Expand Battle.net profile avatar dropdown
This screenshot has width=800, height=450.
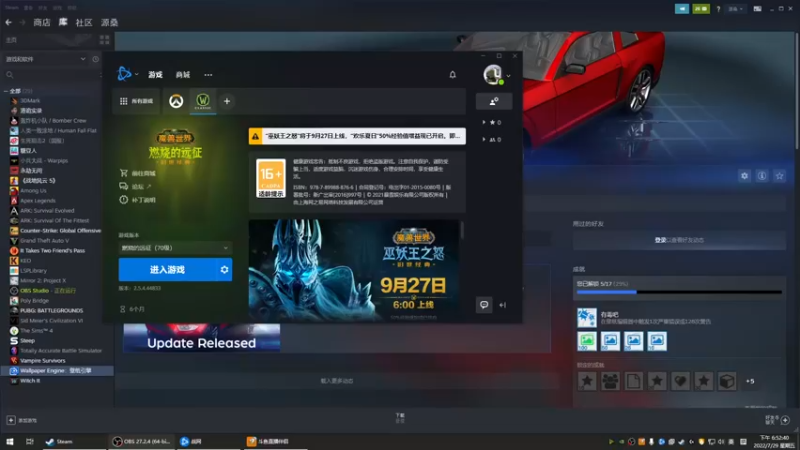coord(497,75)
